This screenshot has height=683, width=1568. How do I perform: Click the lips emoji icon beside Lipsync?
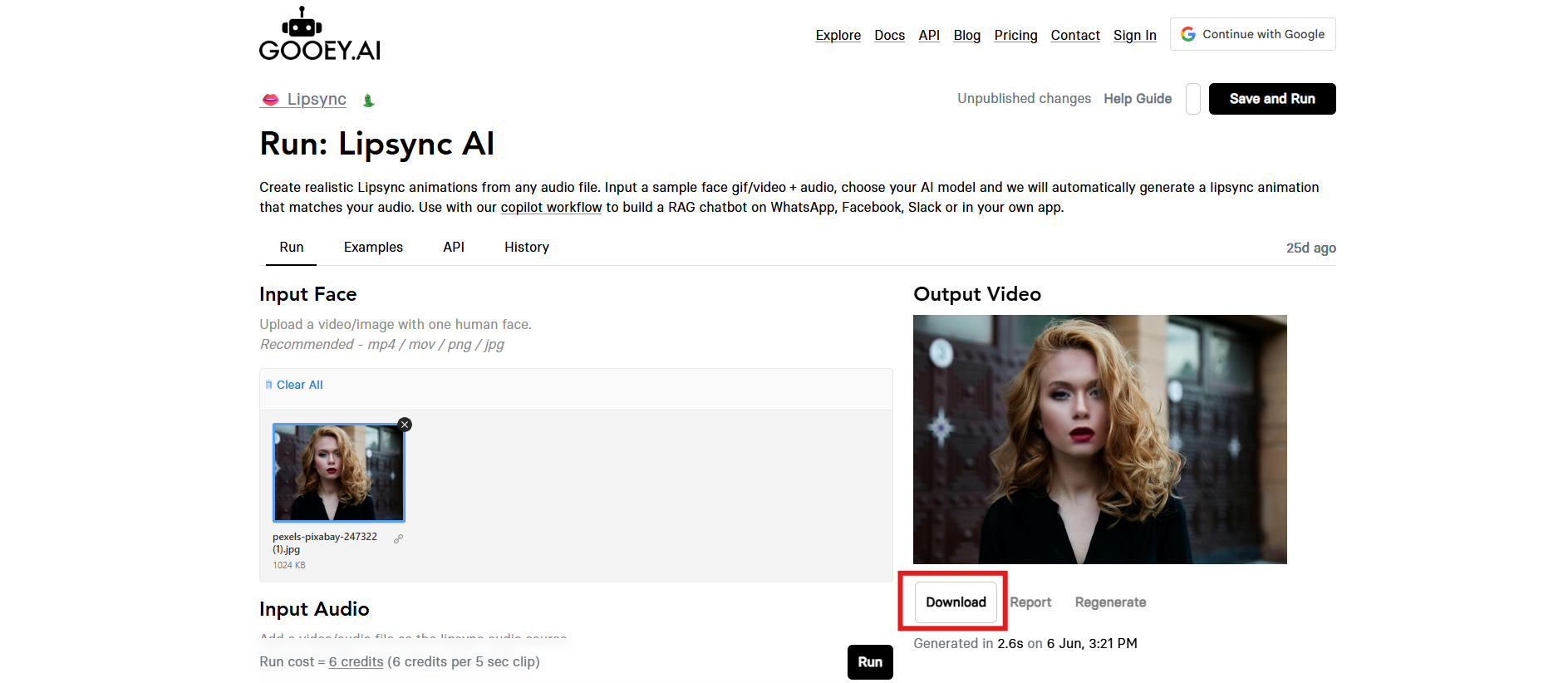pyautogui.click(x=270, y=100)
